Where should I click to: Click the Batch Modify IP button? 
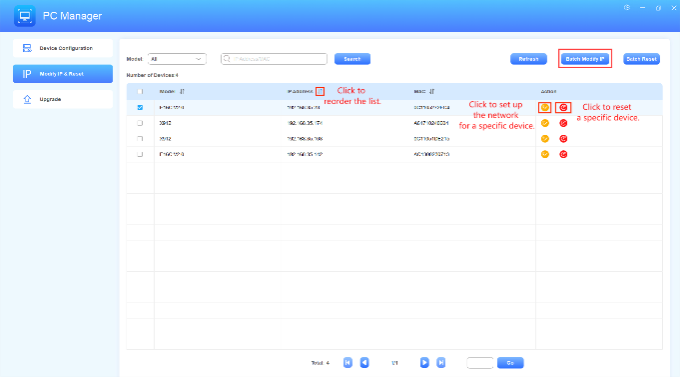tap(585, 59)
